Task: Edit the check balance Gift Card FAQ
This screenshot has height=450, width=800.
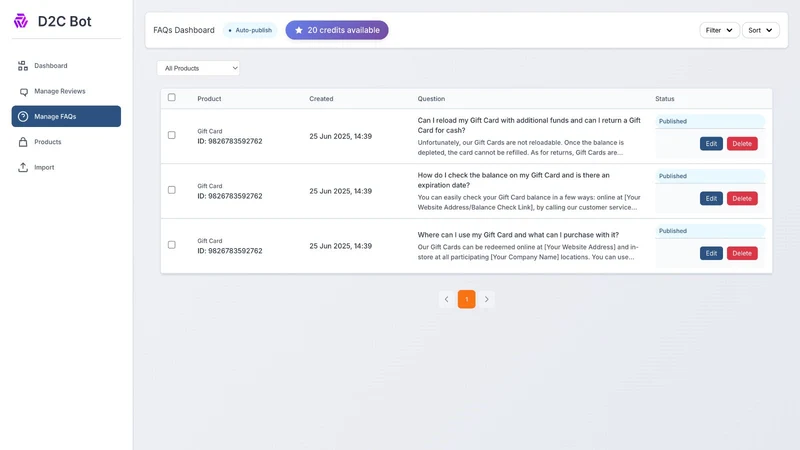Action: [x=711, y=198]
